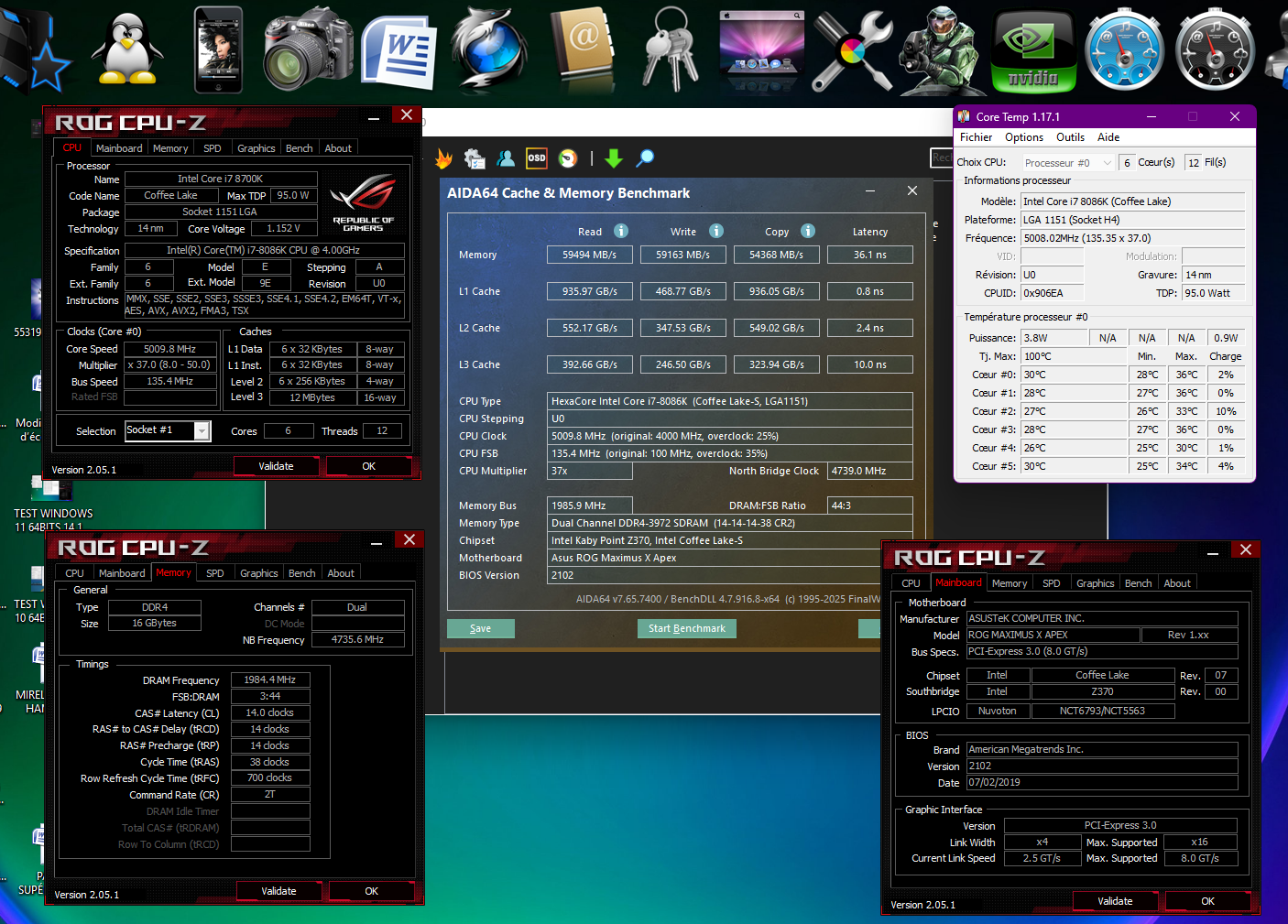This screenshot has width=1288, height=924.
Task: Click Validate in top-left CPU-Z window
Action: pos(276,466)
